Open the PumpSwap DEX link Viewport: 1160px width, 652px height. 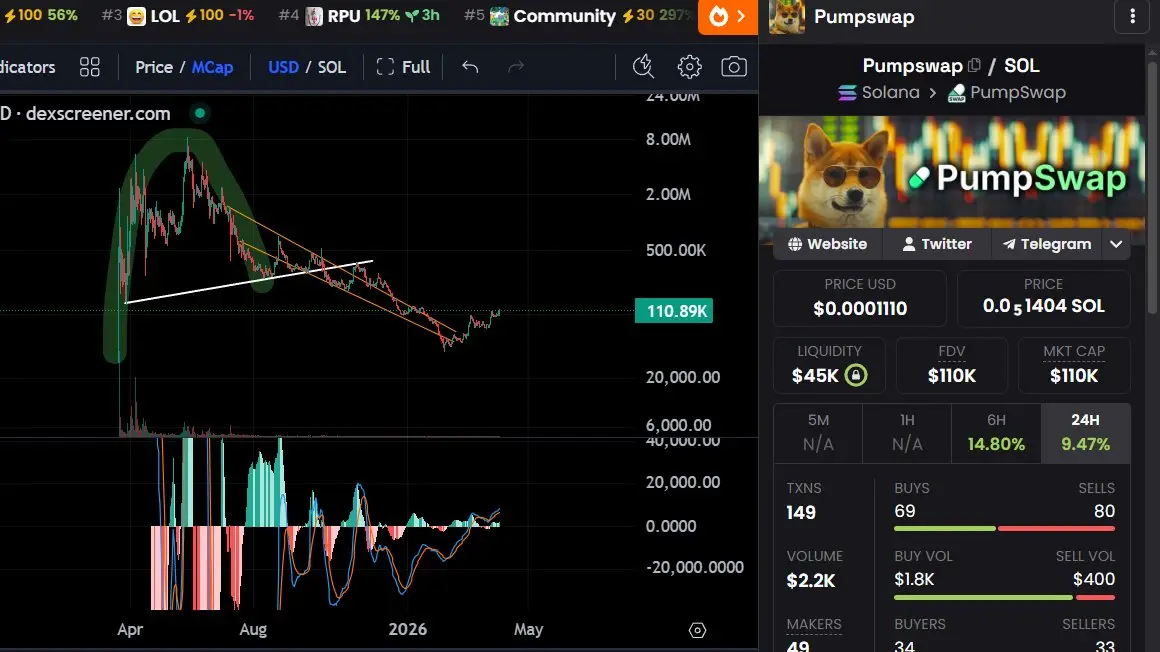(x=1007, y=93)
